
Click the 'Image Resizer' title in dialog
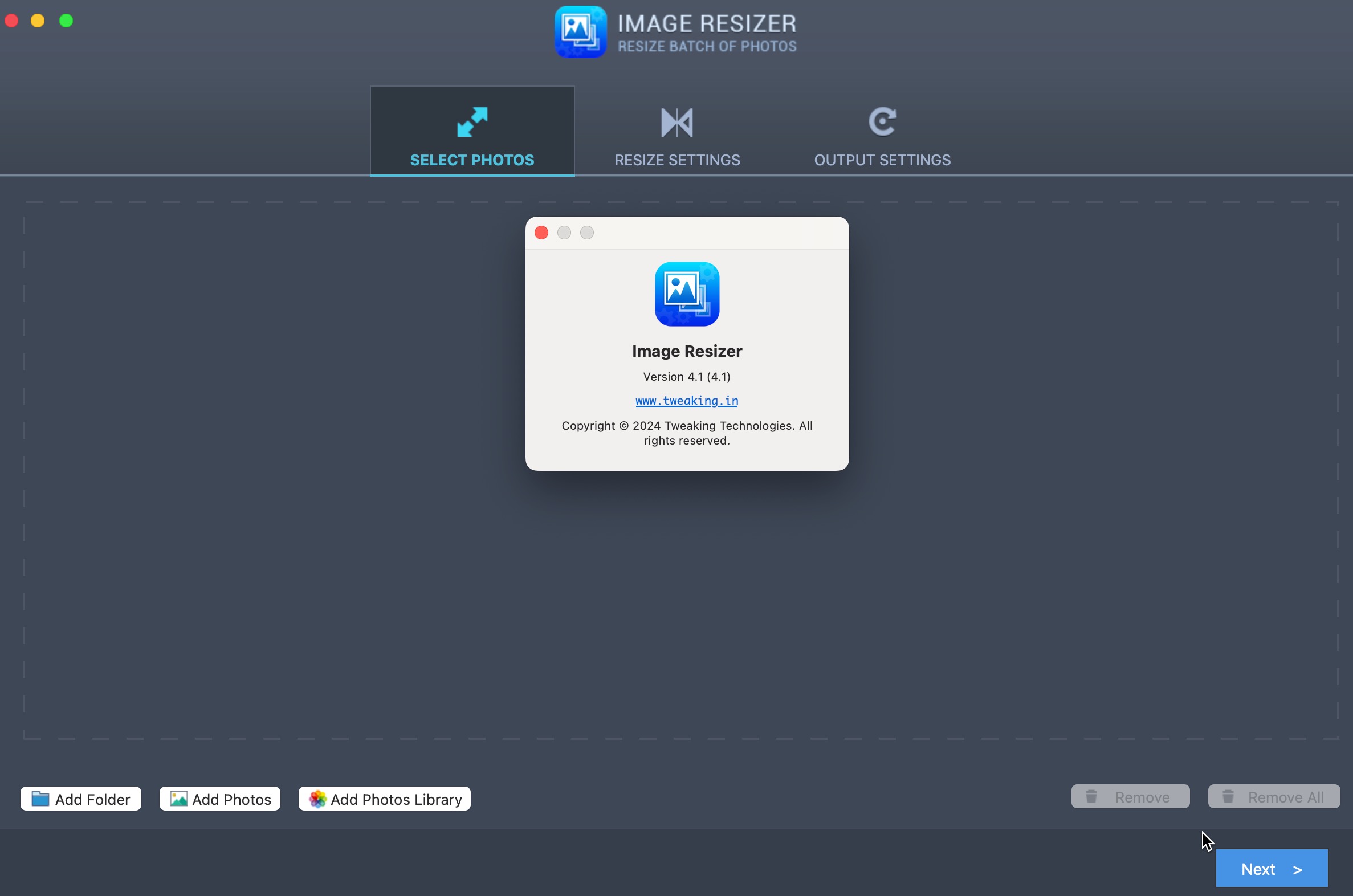[x=687, y=351]
